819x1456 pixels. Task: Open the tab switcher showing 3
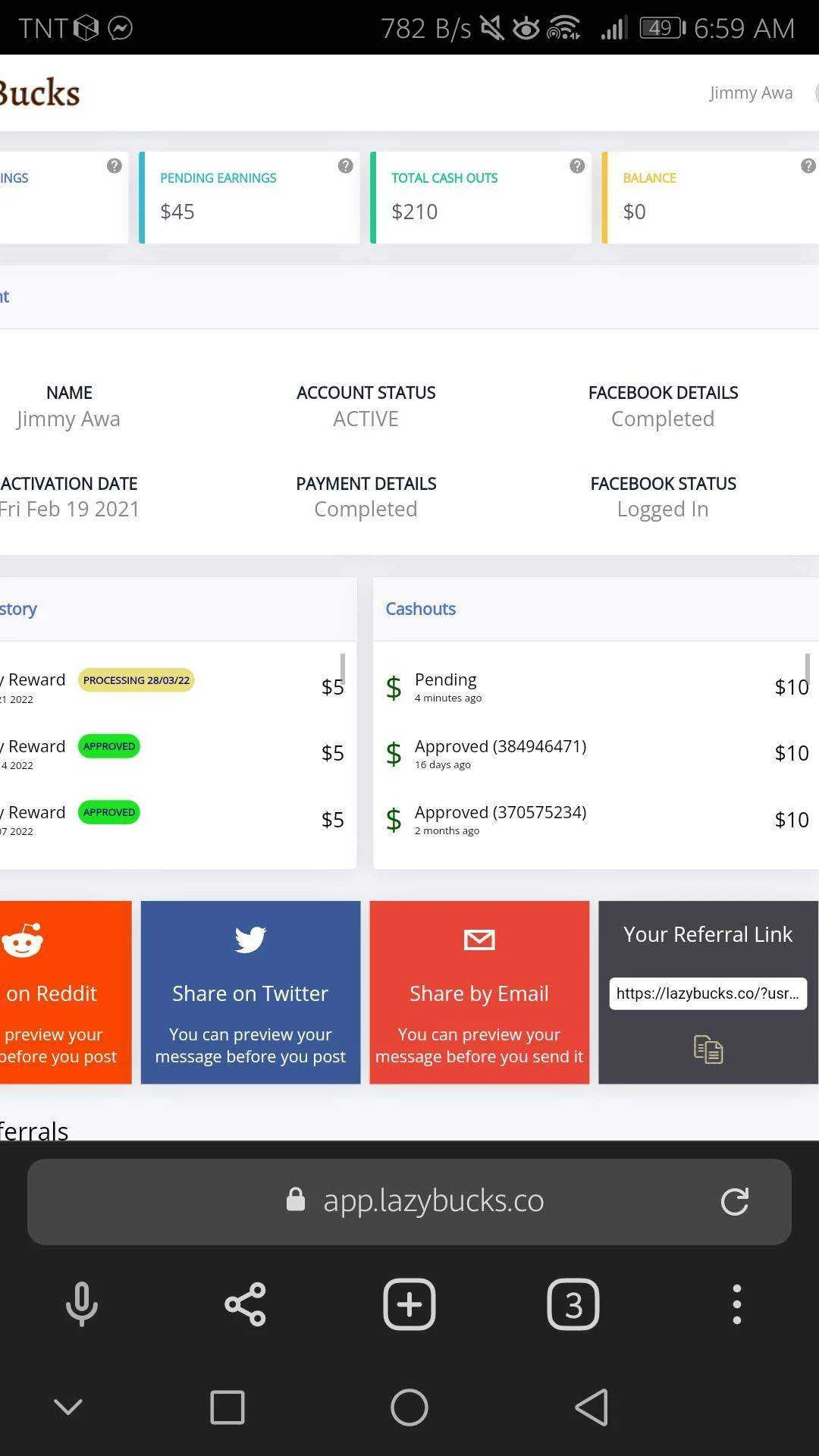pyautogui.click(x=573, y=1304)
